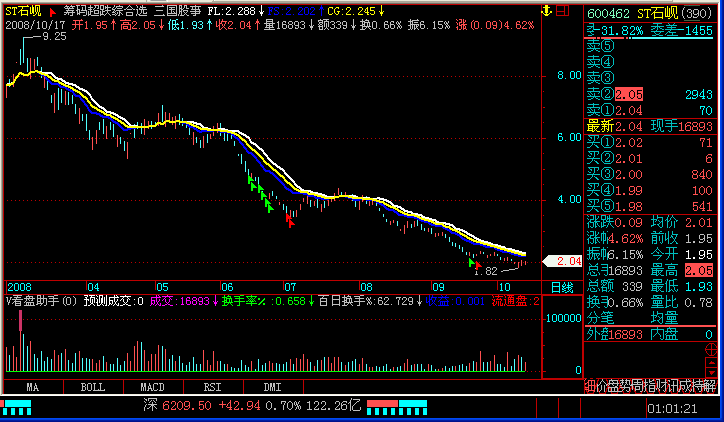Click the 最高 2.05 highlighted value
This screenshot has height=422, width=724.
699,270
